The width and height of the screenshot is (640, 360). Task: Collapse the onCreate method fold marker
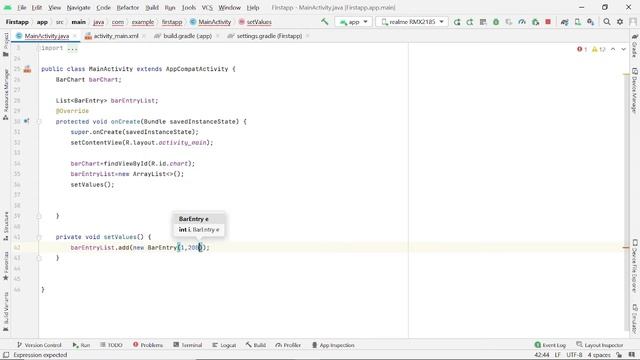(38, 122)
